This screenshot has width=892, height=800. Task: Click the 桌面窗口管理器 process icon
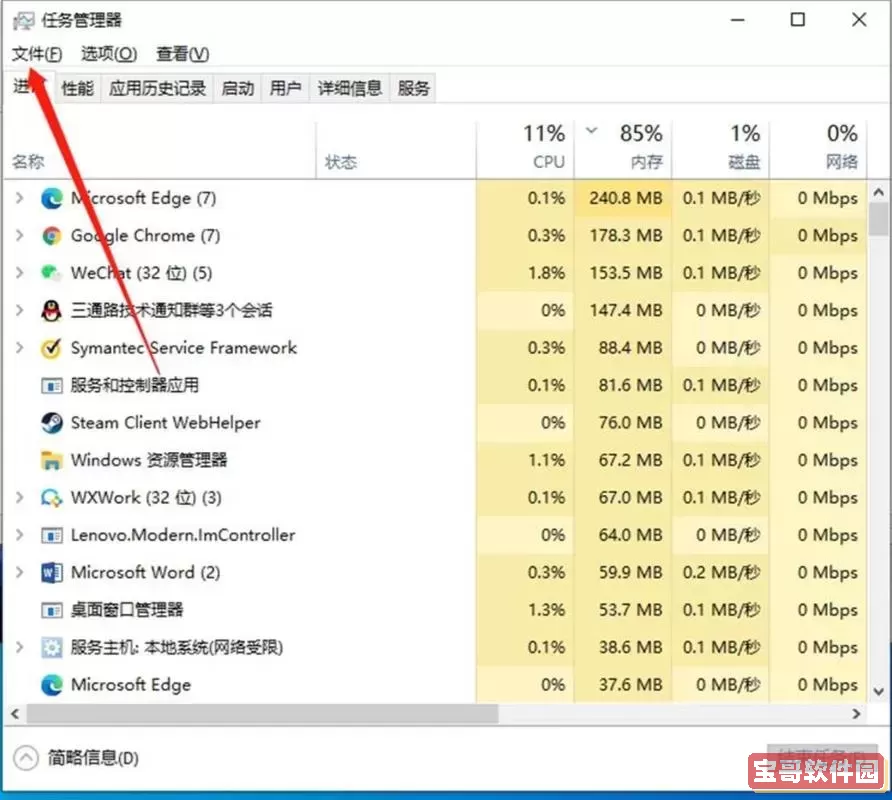(52, 611)
